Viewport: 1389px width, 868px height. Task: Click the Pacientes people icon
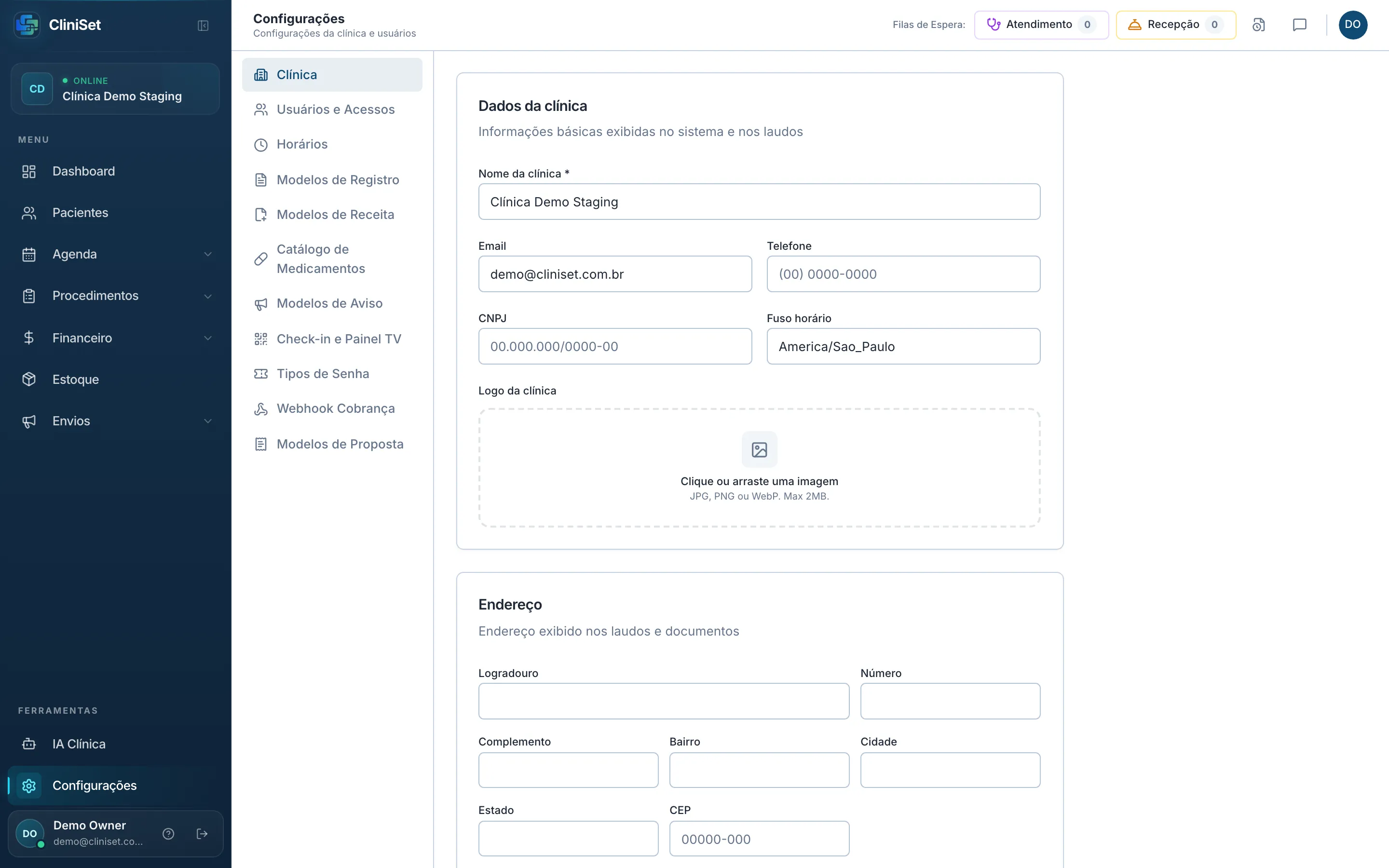click(x=29, y=213)
